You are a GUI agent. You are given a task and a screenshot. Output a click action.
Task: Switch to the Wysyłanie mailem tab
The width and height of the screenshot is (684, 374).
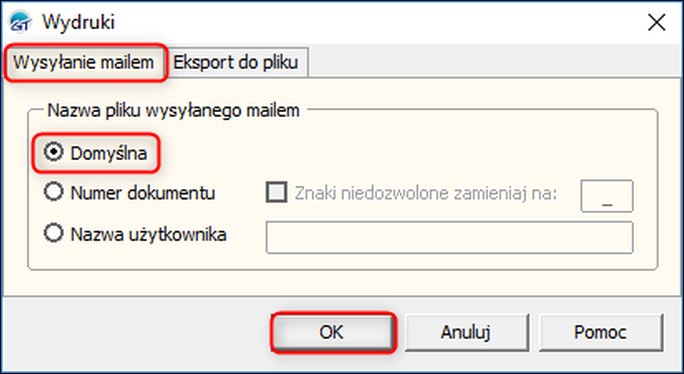84,62
